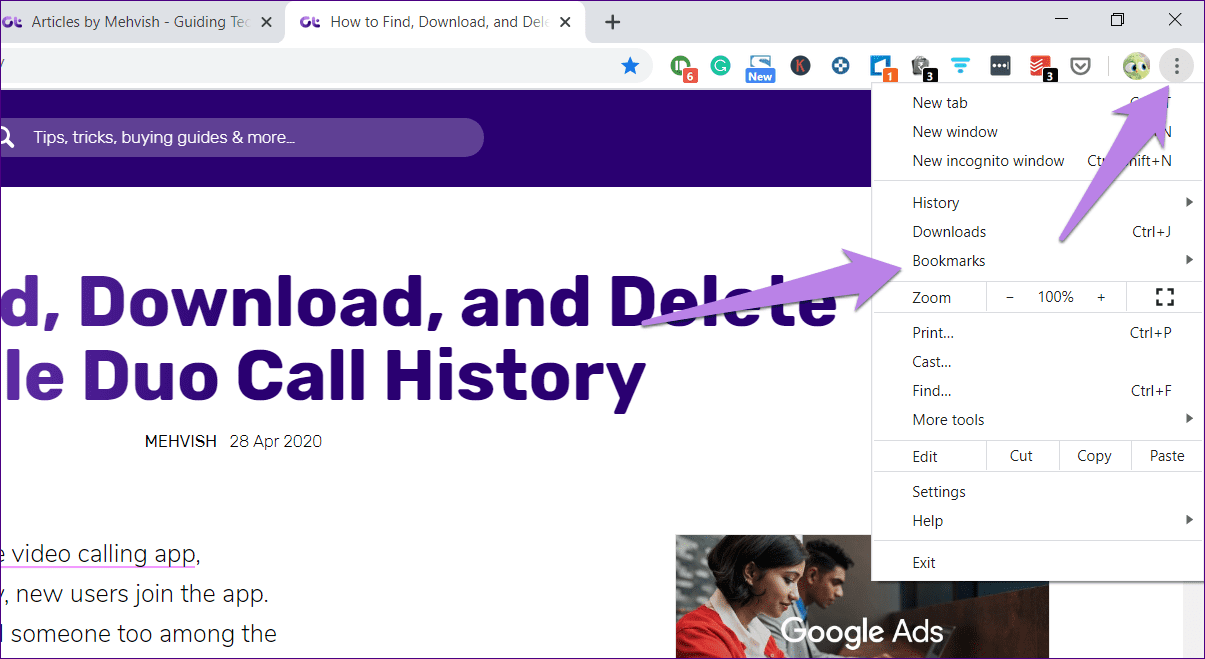Open a New incognito window
Viewport: 1205px width, 659px height.
(x=1038, y=160)
